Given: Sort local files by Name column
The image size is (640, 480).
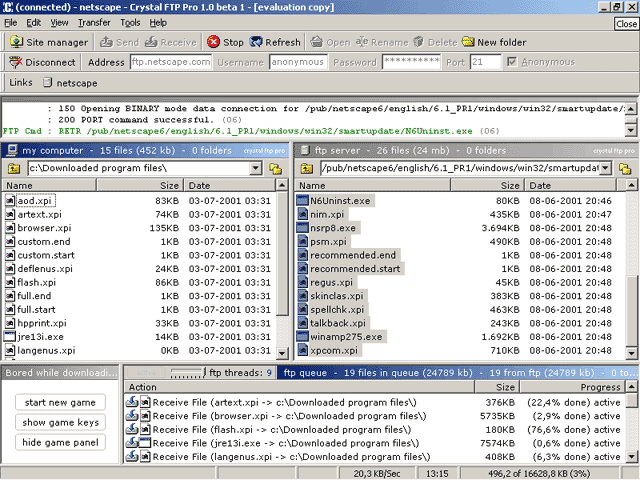Looking at the screenshot, I should 49,186.
